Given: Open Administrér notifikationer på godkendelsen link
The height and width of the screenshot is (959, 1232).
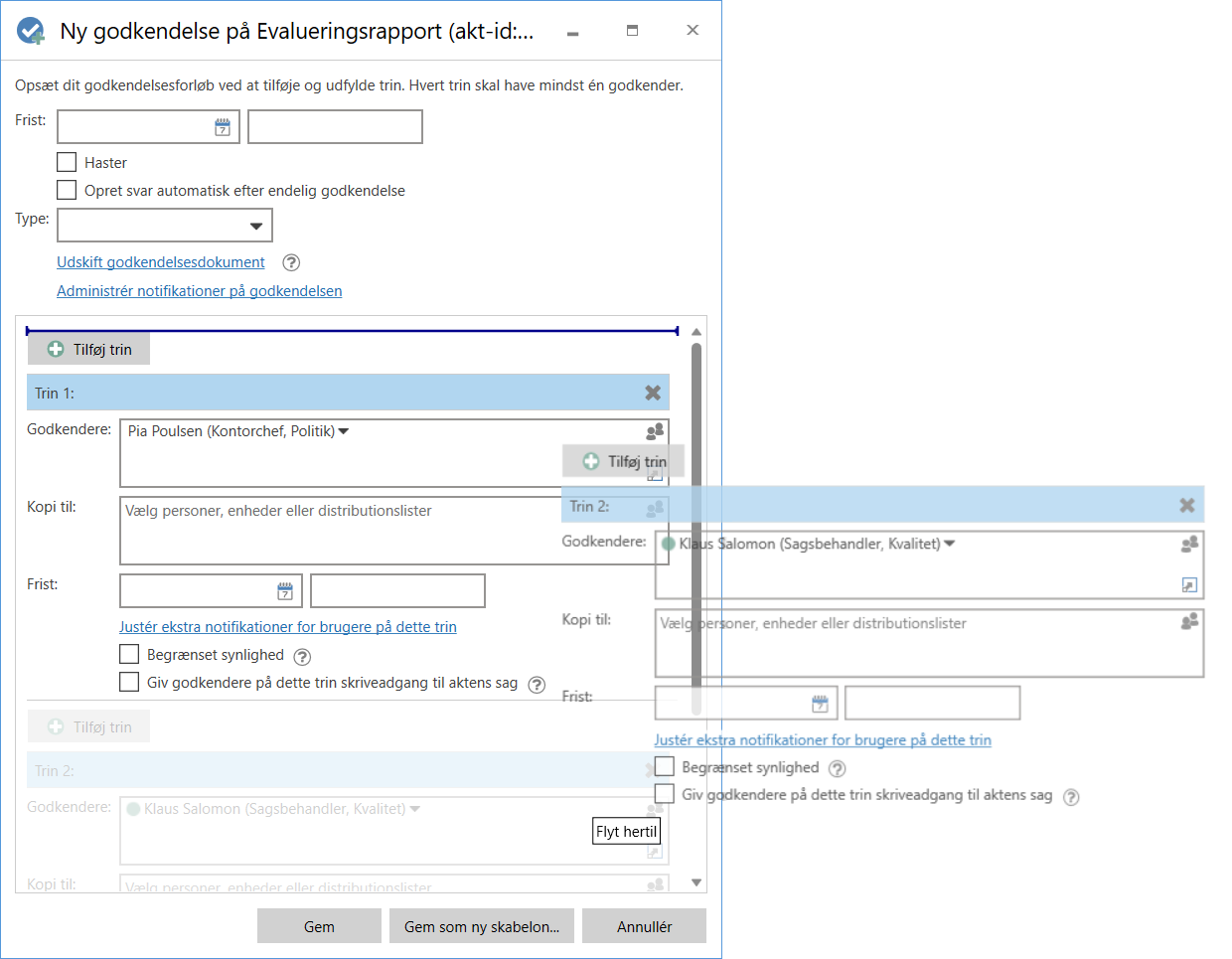Looking at the screenshot, I should (x=199, y=291).
